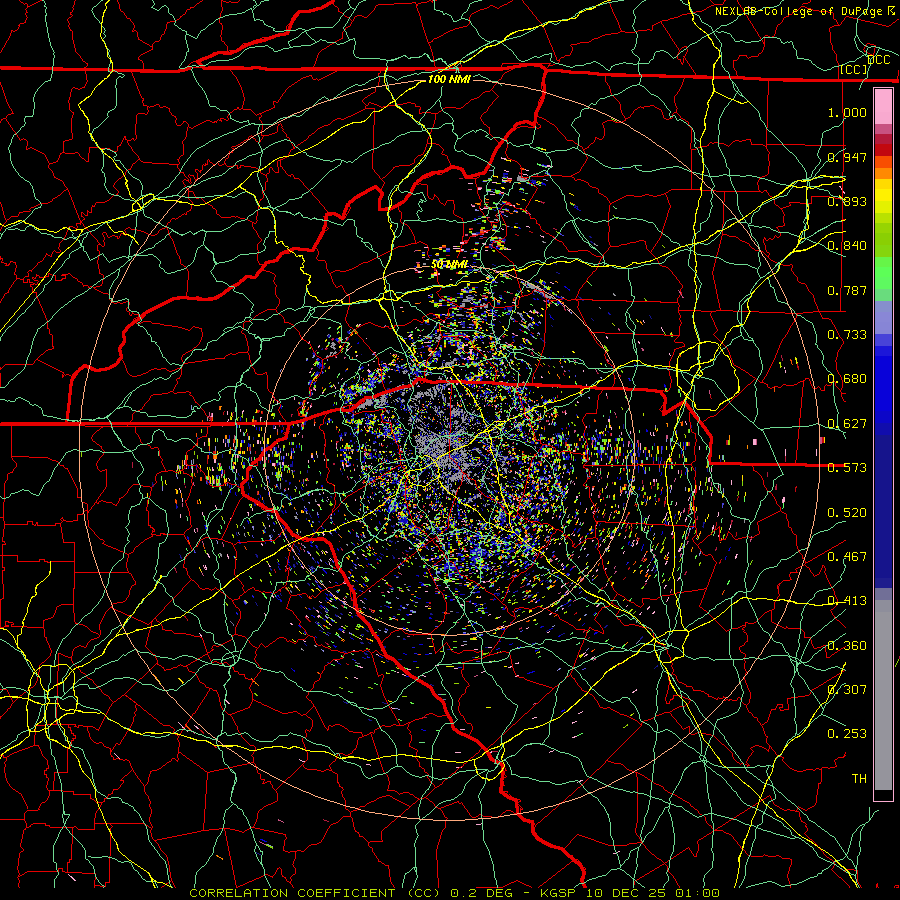Click the 0.467 legend value

click(x=847, y=557)
